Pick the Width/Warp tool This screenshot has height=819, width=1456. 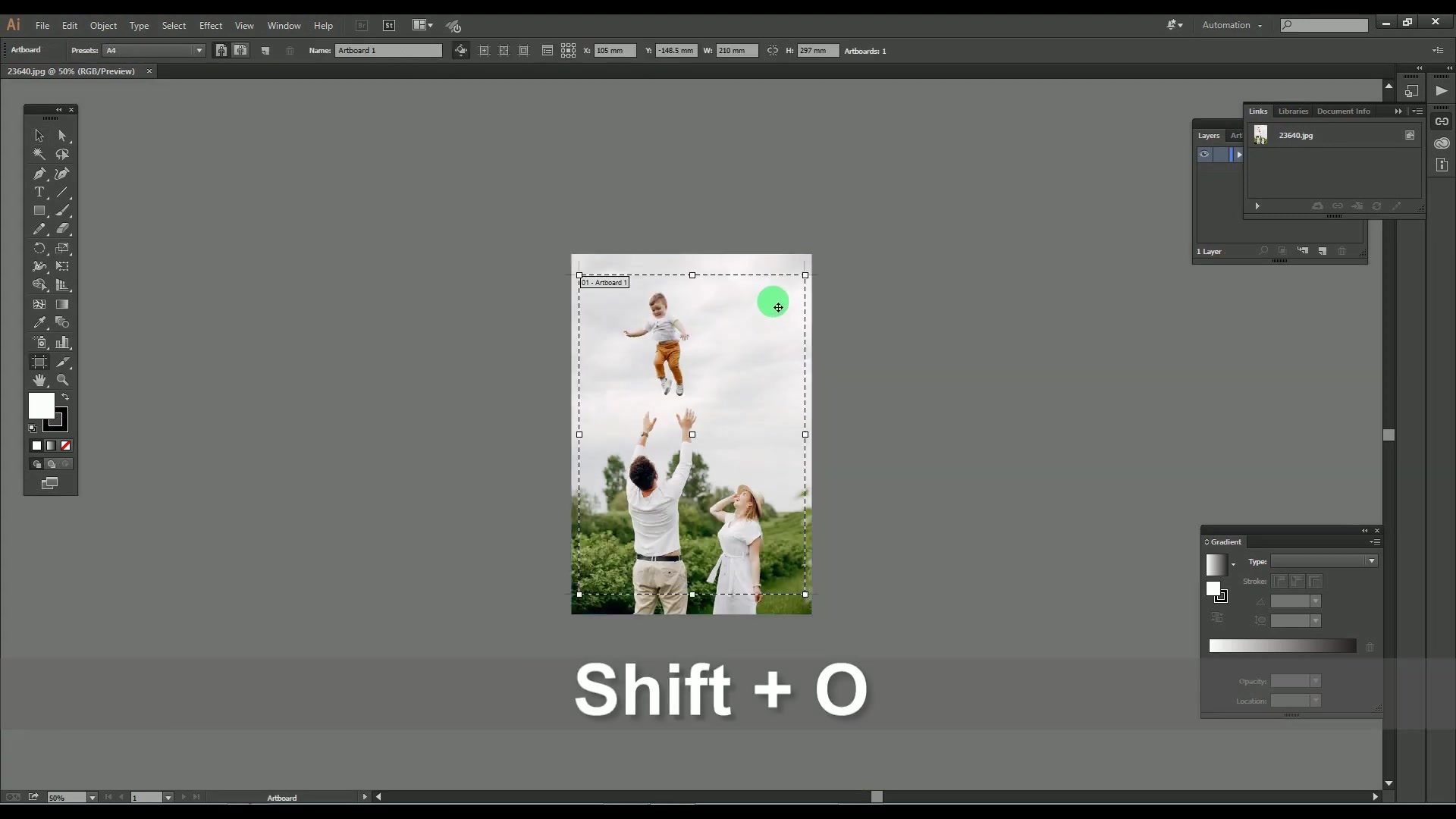tap(39, 267)
